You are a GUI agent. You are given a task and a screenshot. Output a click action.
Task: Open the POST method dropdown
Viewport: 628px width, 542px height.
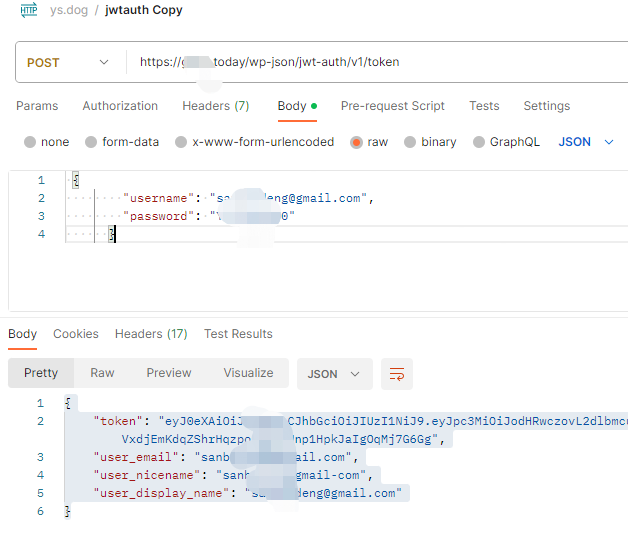point(68,62)
